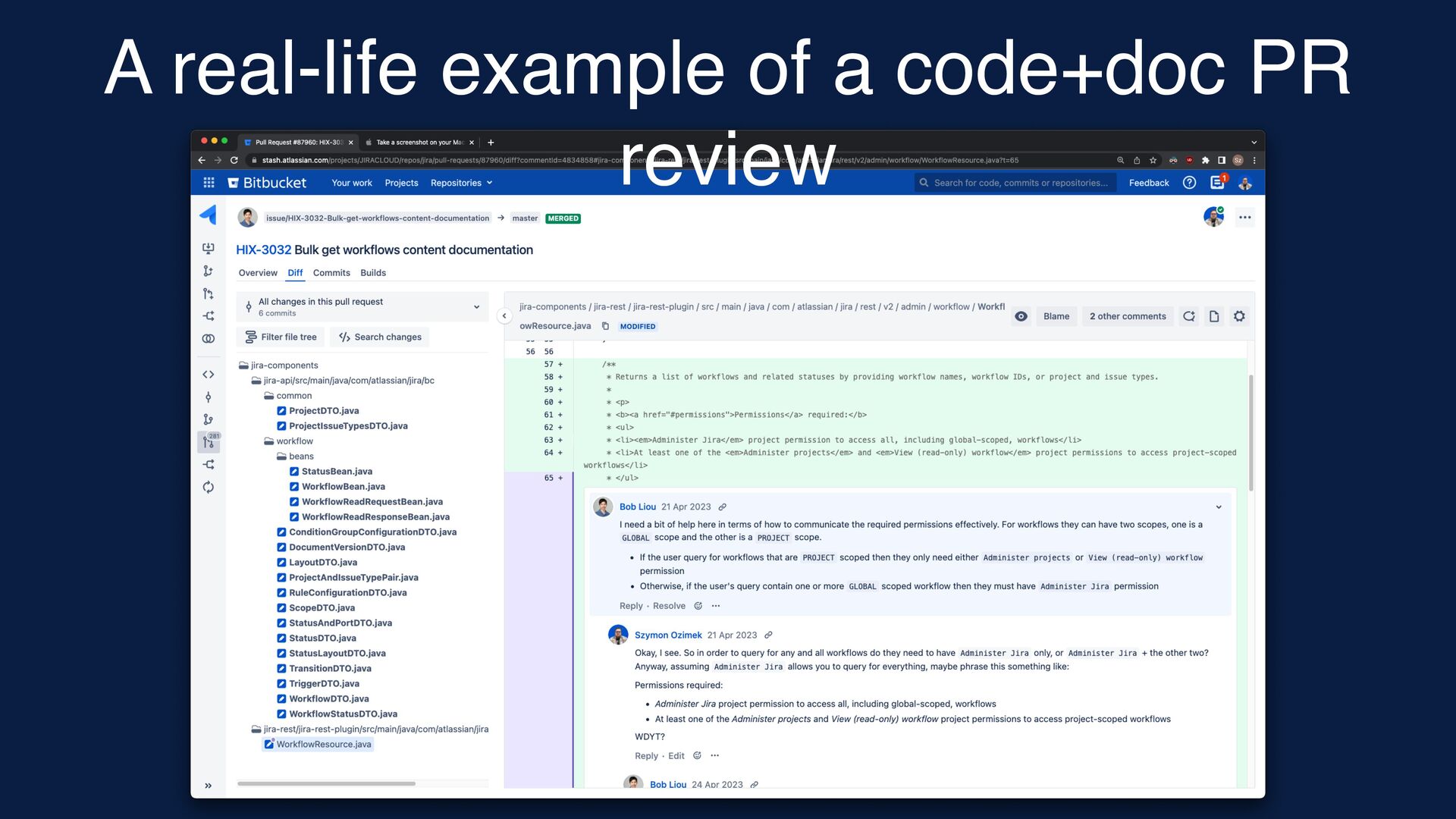Click permalink icon beside Szymon Ozimek's date
The width and height of the screenshot is (1456, 819).
[x=768, y=635]
